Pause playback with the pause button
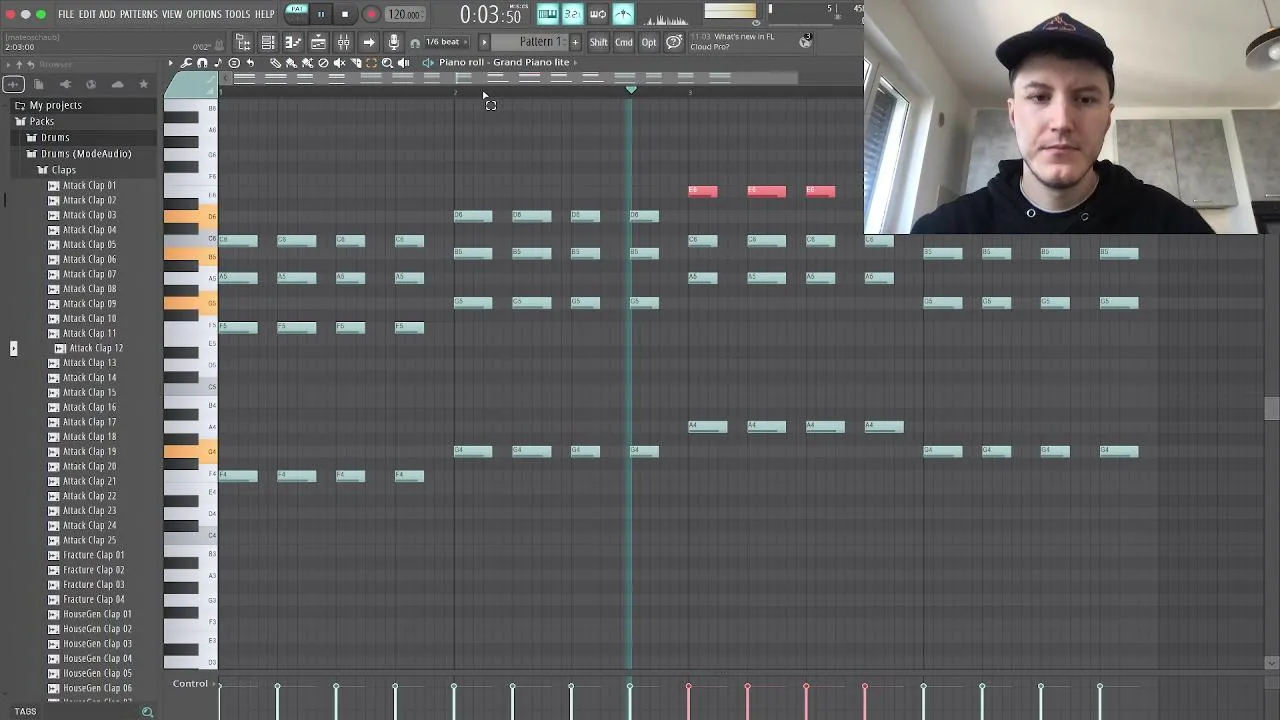The image size is (1280, 720). pyautogui.click(x=321, y=14)
